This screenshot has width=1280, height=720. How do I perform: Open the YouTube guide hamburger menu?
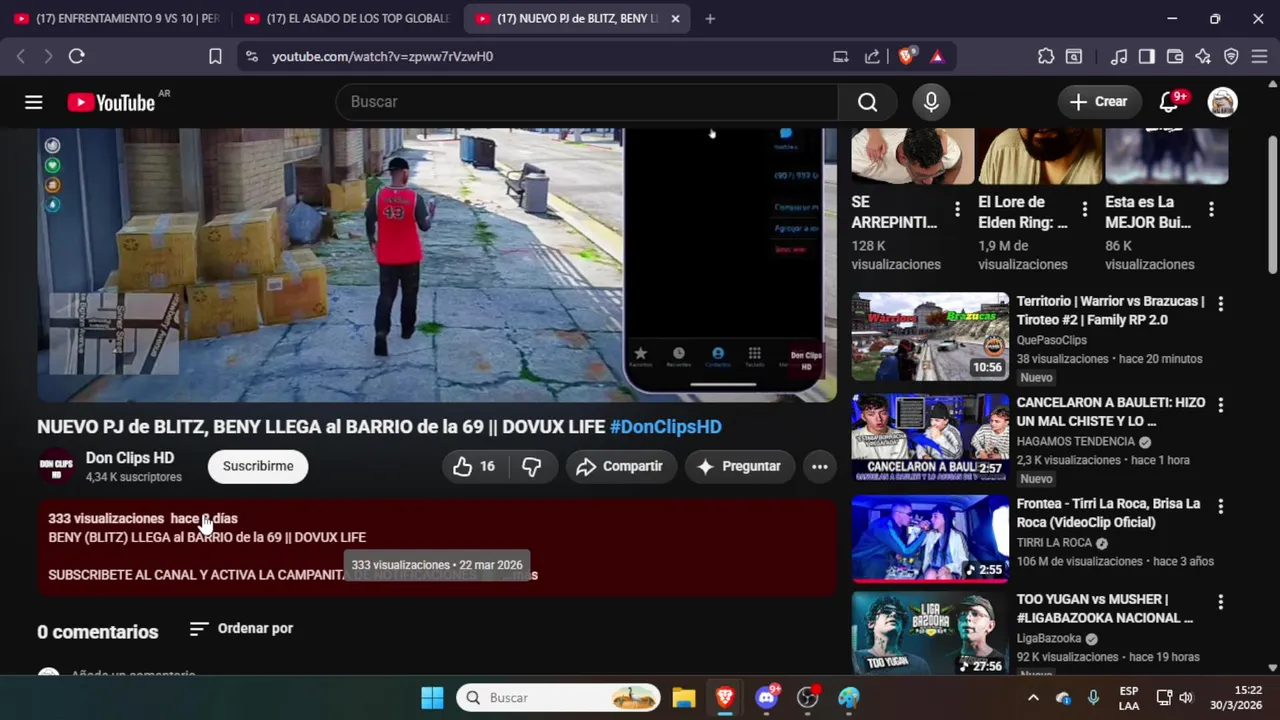point(34,102)
